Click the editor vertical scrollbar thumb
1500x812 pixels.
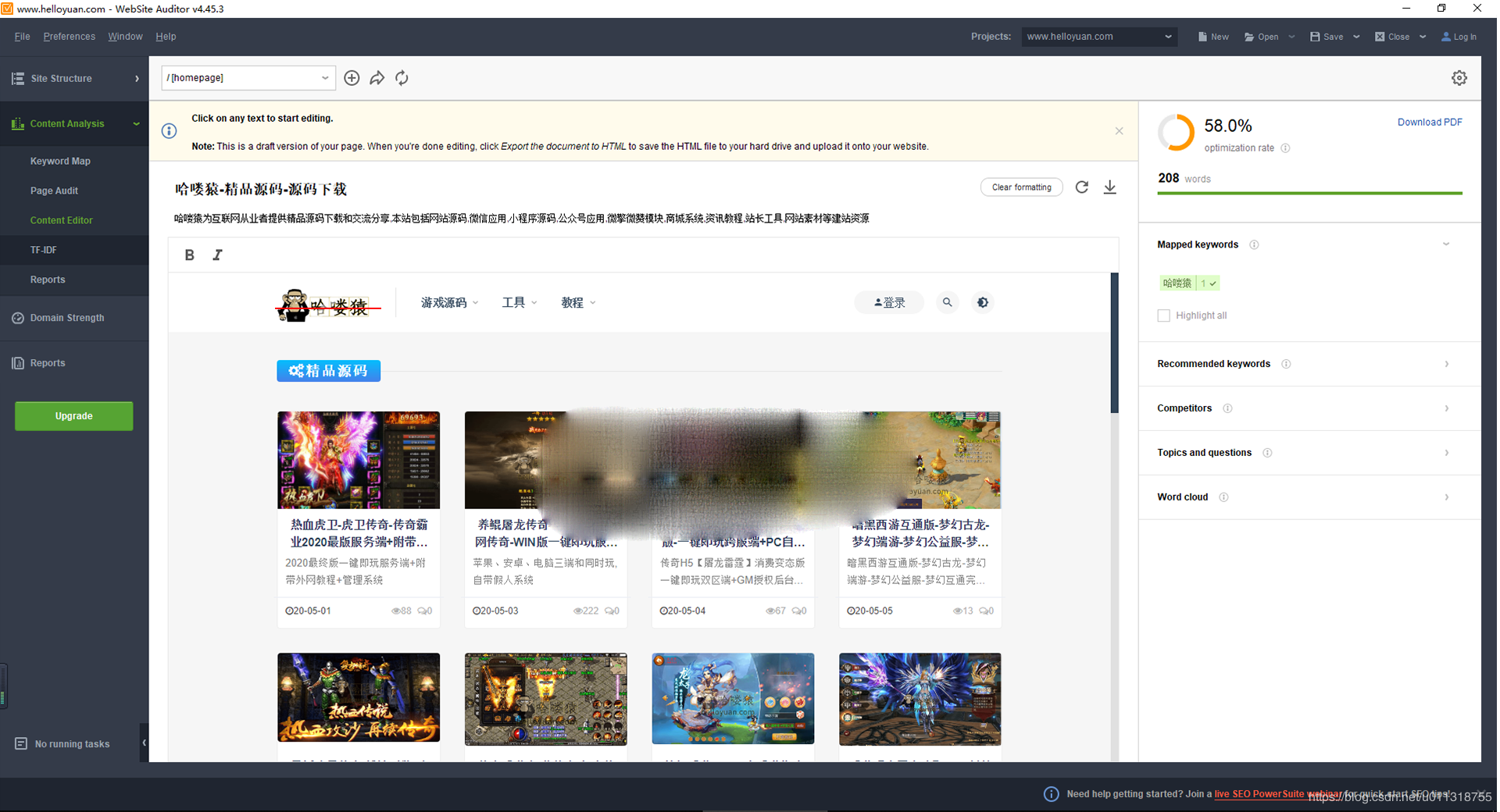tap(1114, 343)
